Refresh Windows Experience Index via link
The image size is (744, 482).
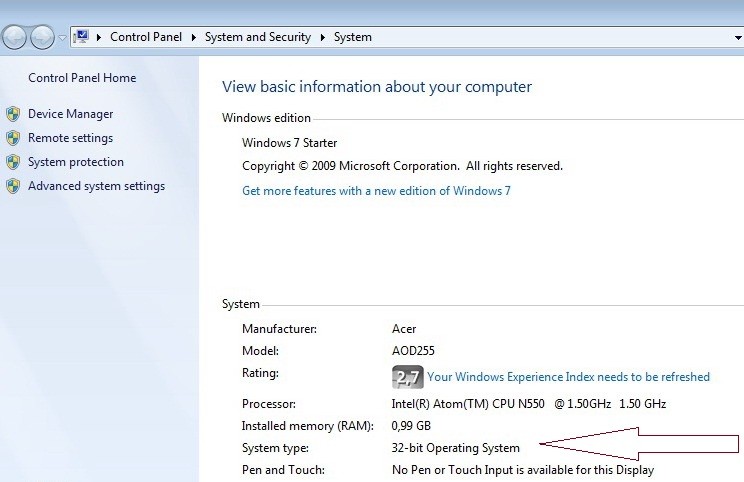(x=568, y=377)
